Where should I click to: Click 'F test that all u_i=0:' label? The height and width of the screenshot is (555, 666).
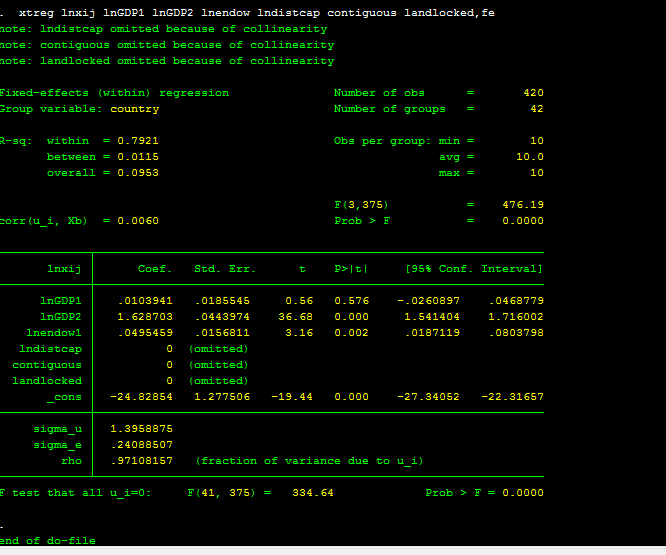click(76, 493)
